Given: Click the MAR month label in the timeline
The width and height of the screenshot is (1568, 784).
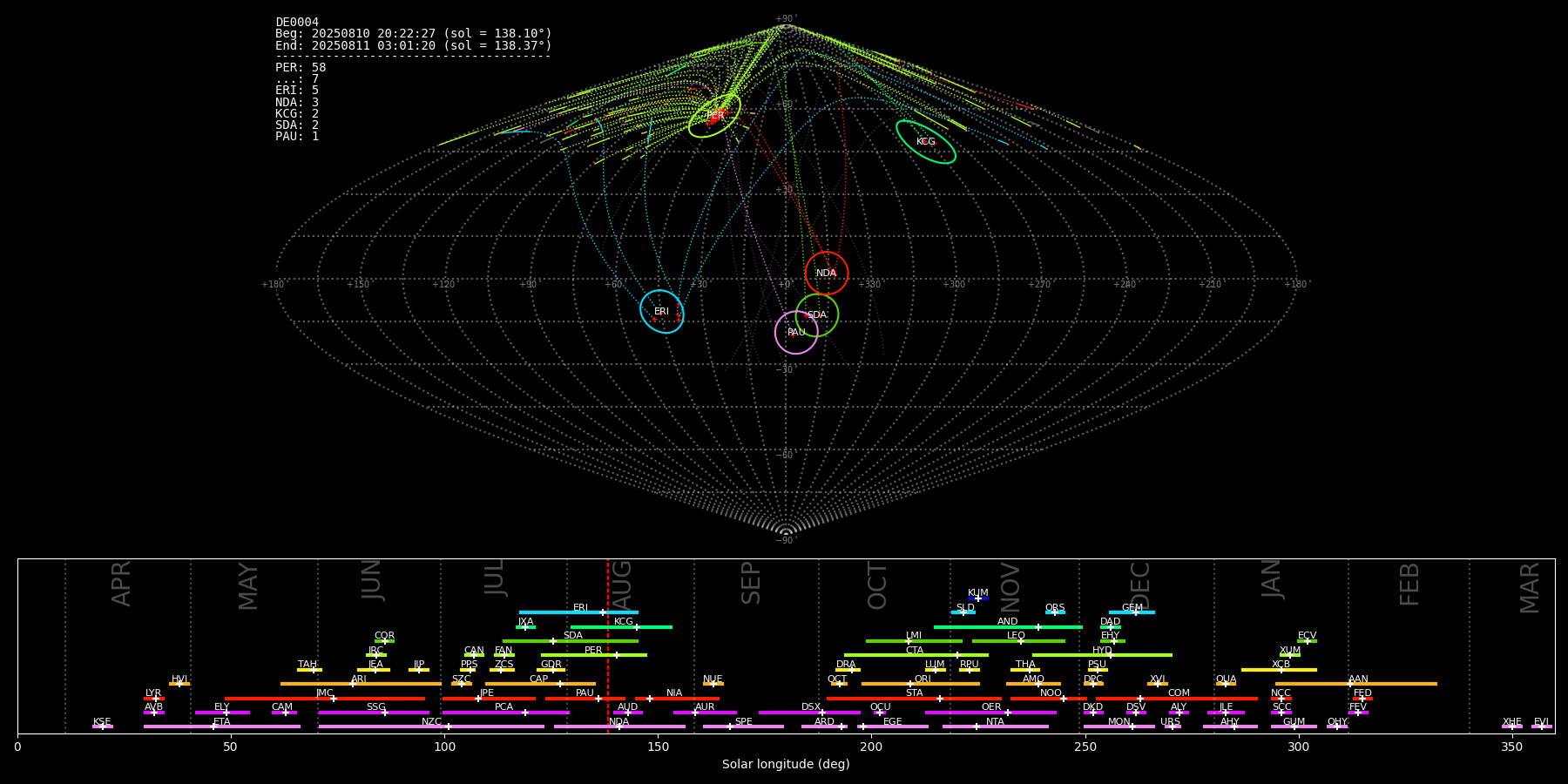Looking at the screenshot, I should (x=1530, y=587).
